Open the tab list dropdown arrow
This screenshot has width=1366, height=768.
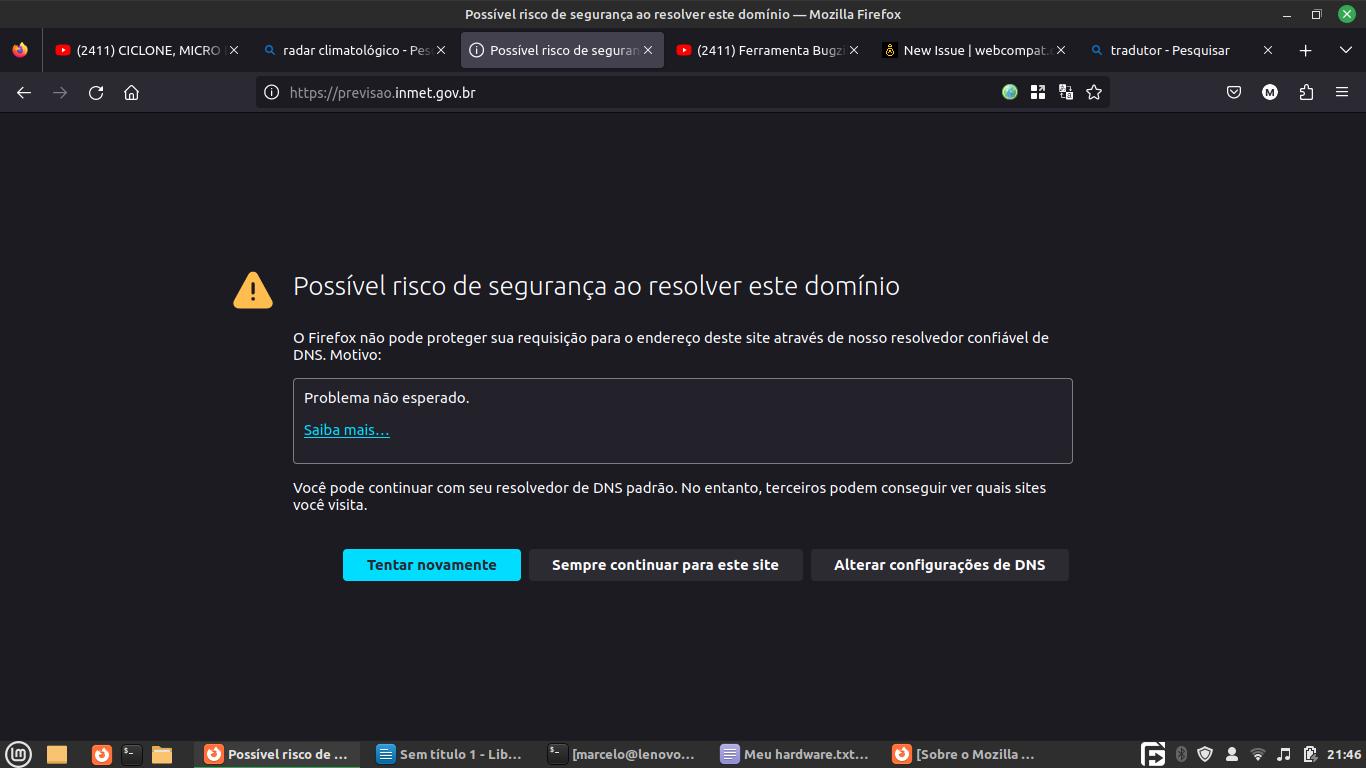click(x=1344, y=49)
